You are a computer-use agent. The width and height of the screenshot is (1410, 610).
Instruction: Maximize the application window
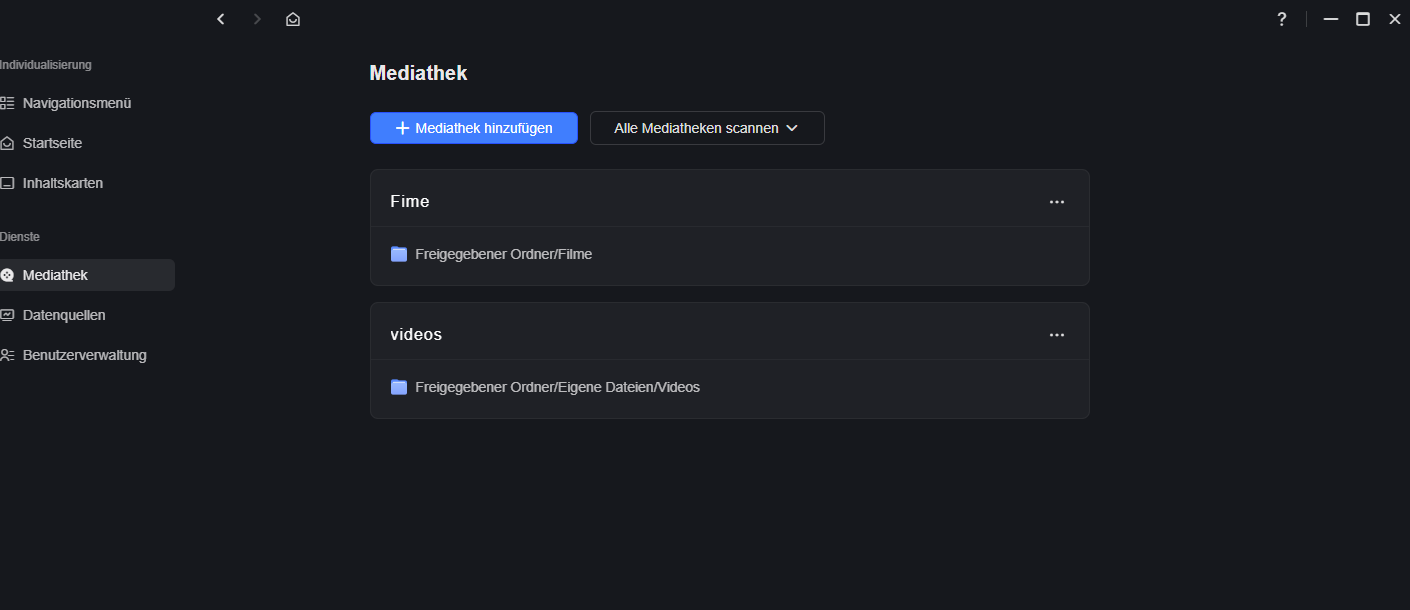click(1363, 19)
